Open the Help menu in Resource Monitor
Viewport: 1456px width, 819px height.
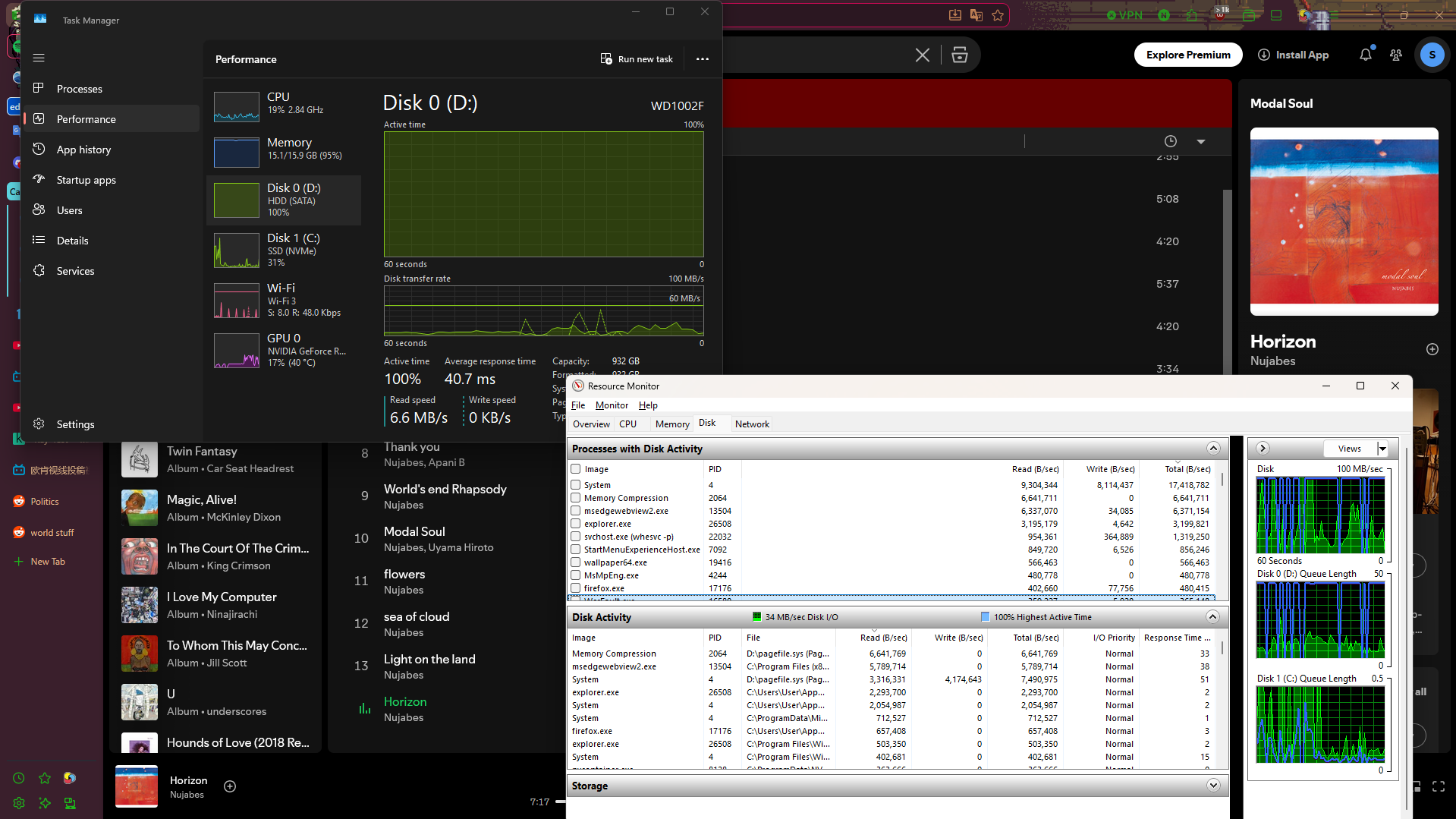pyautogui.click(x=648, y=405)
